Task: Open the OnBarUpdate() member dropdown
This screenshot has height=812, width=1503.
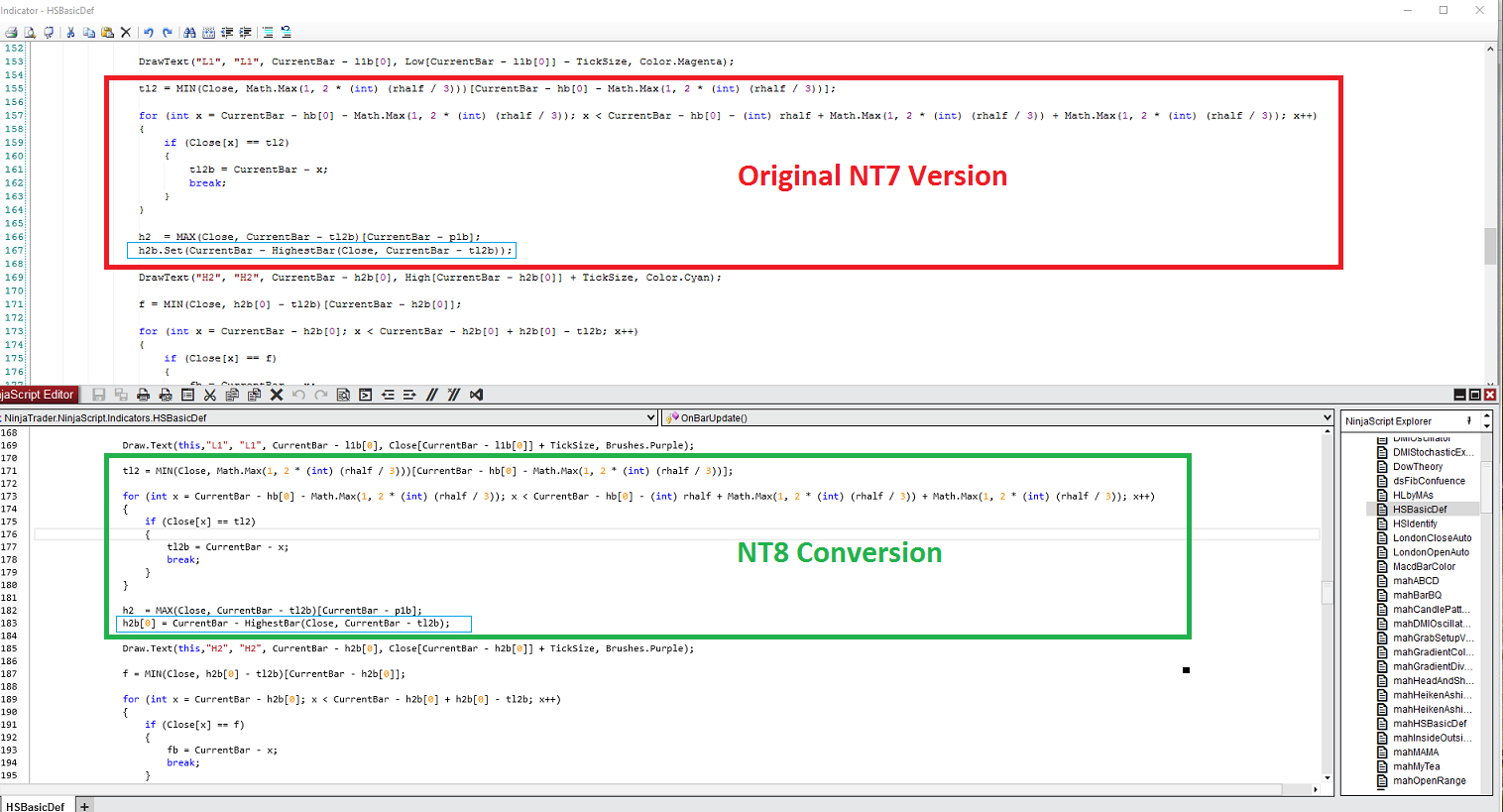Action: click(999, 418)
